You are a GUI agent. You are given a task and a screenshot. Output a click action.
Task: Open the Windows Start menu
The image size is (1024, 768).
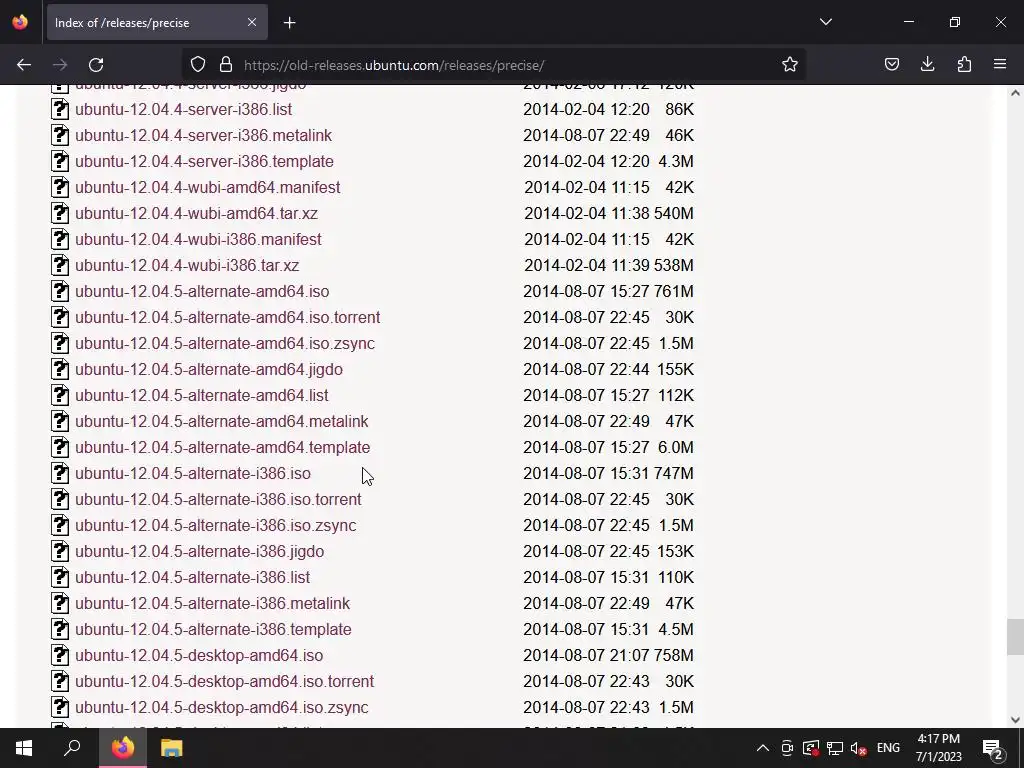(x=24, y=748)
